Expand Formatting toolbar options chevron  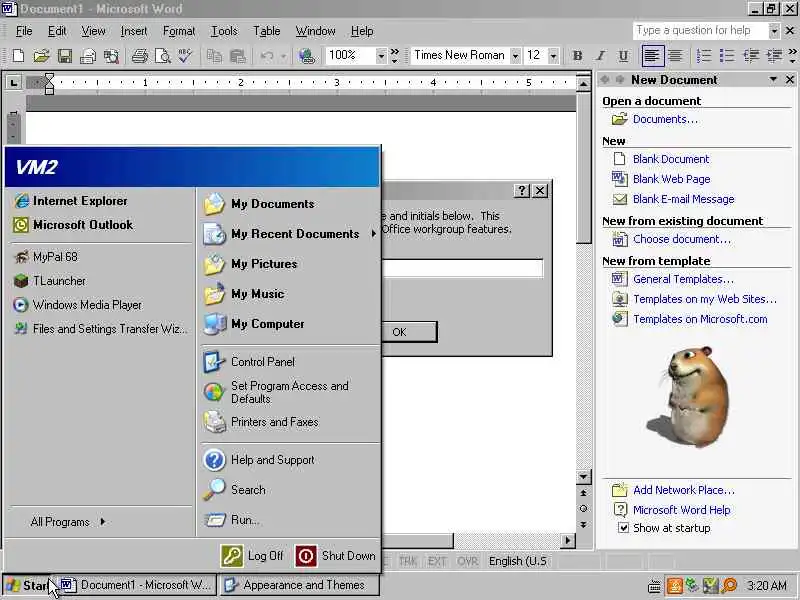click(792, 56)
